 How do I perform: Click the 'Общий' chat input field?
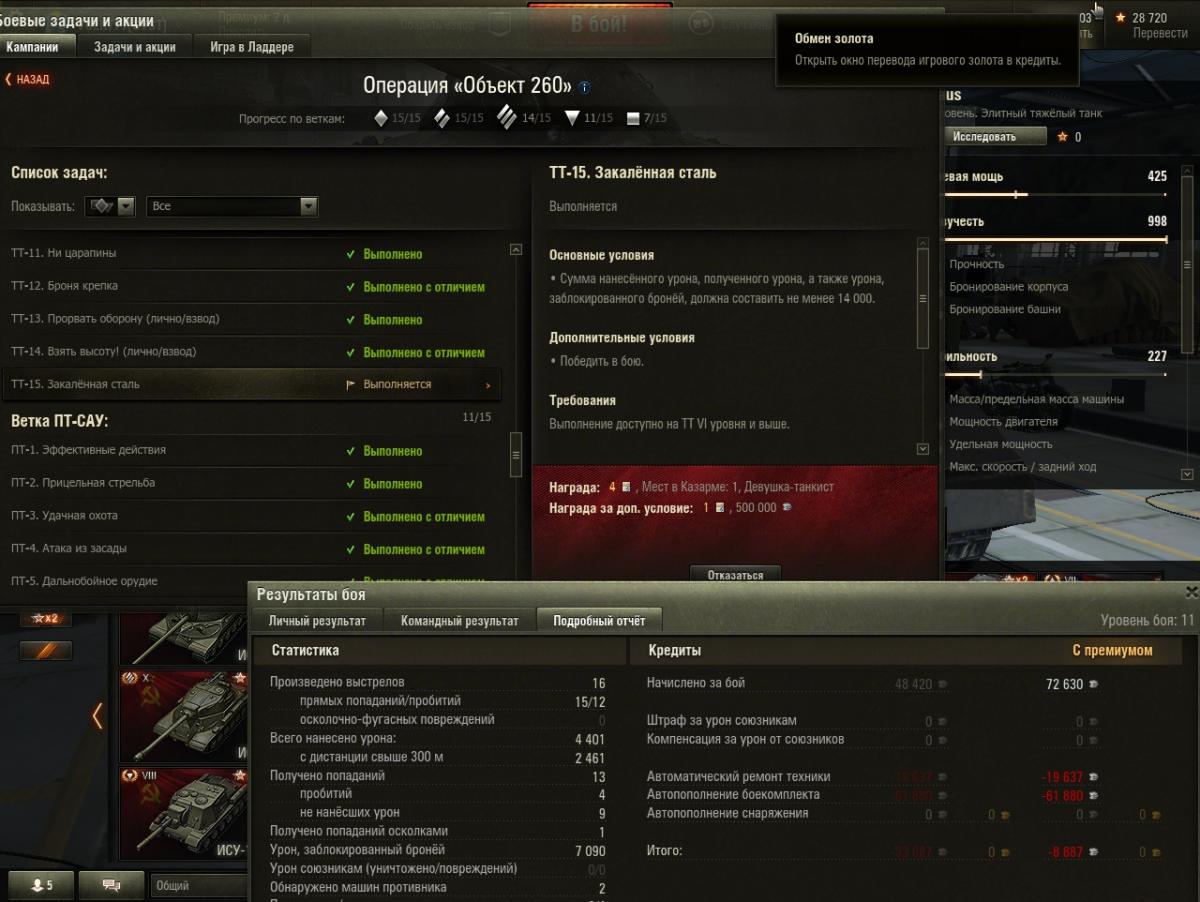click(200, 885)
